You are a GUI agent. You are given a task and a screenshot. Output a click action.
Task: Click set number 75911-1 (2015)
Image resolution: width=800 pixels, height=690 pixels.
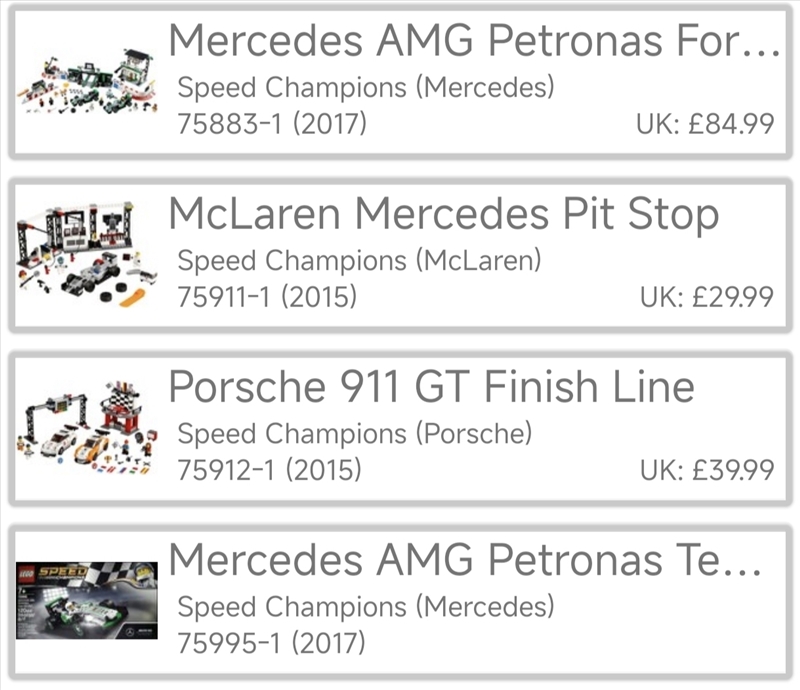tap(266, 298)
